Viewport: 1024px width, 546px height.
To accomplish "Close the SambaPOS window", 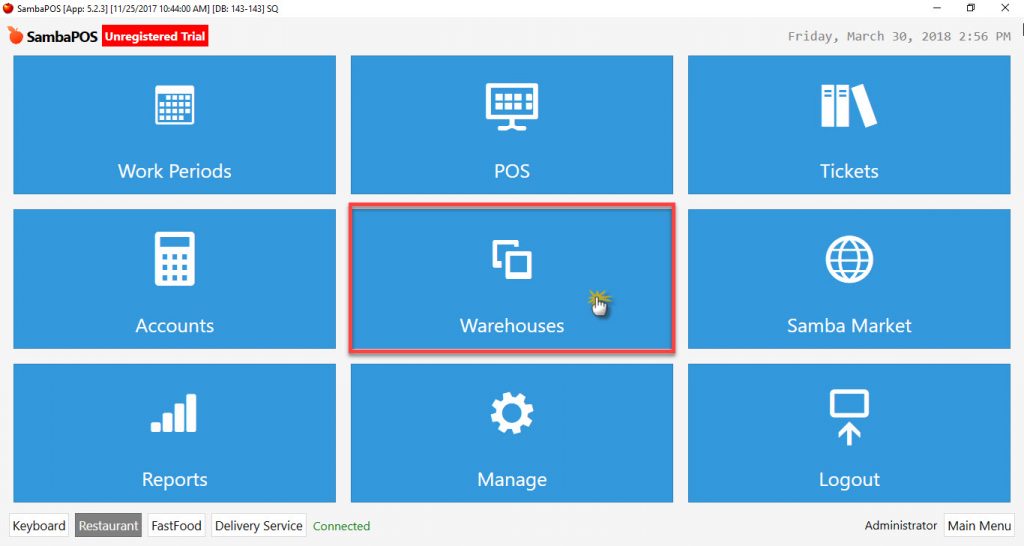I will tap(1005, 8).
